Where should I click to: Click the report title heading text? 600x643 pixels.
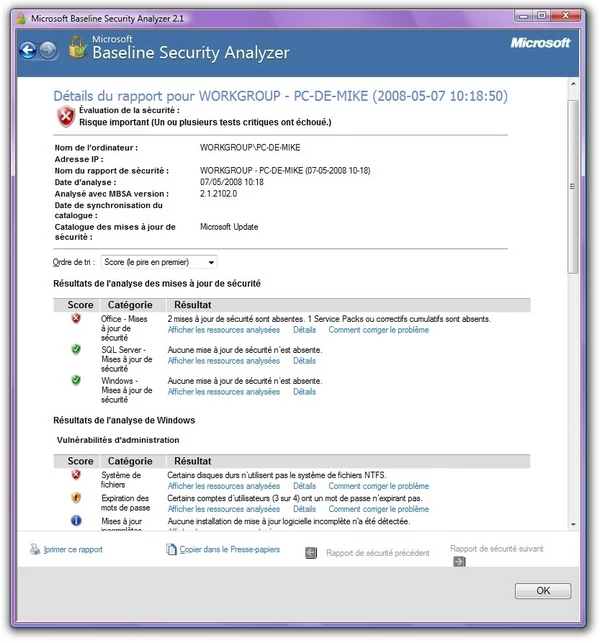point(281,96)
